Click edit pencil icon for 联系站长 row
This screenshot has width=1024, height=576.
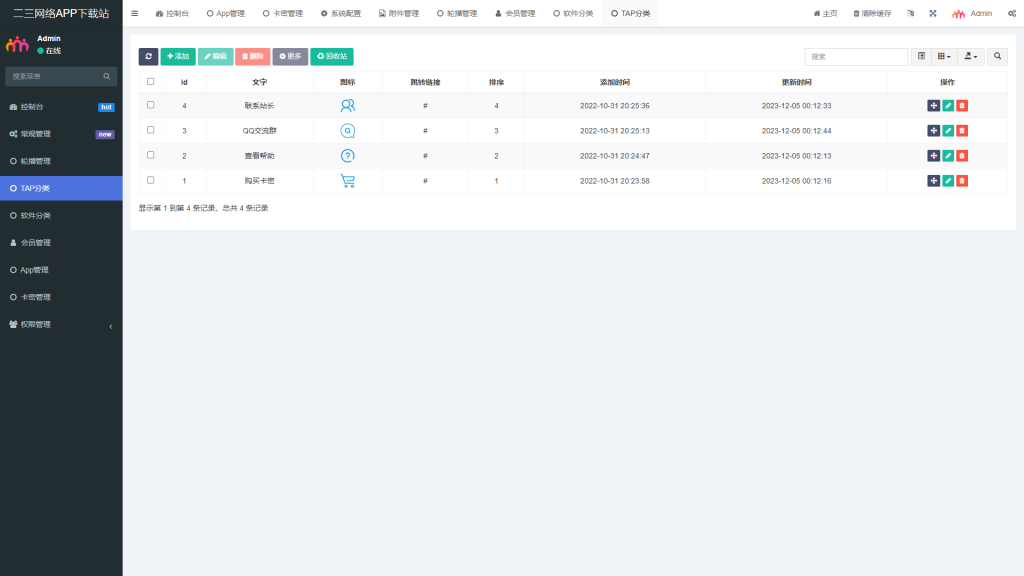click(x=948, y=105)
